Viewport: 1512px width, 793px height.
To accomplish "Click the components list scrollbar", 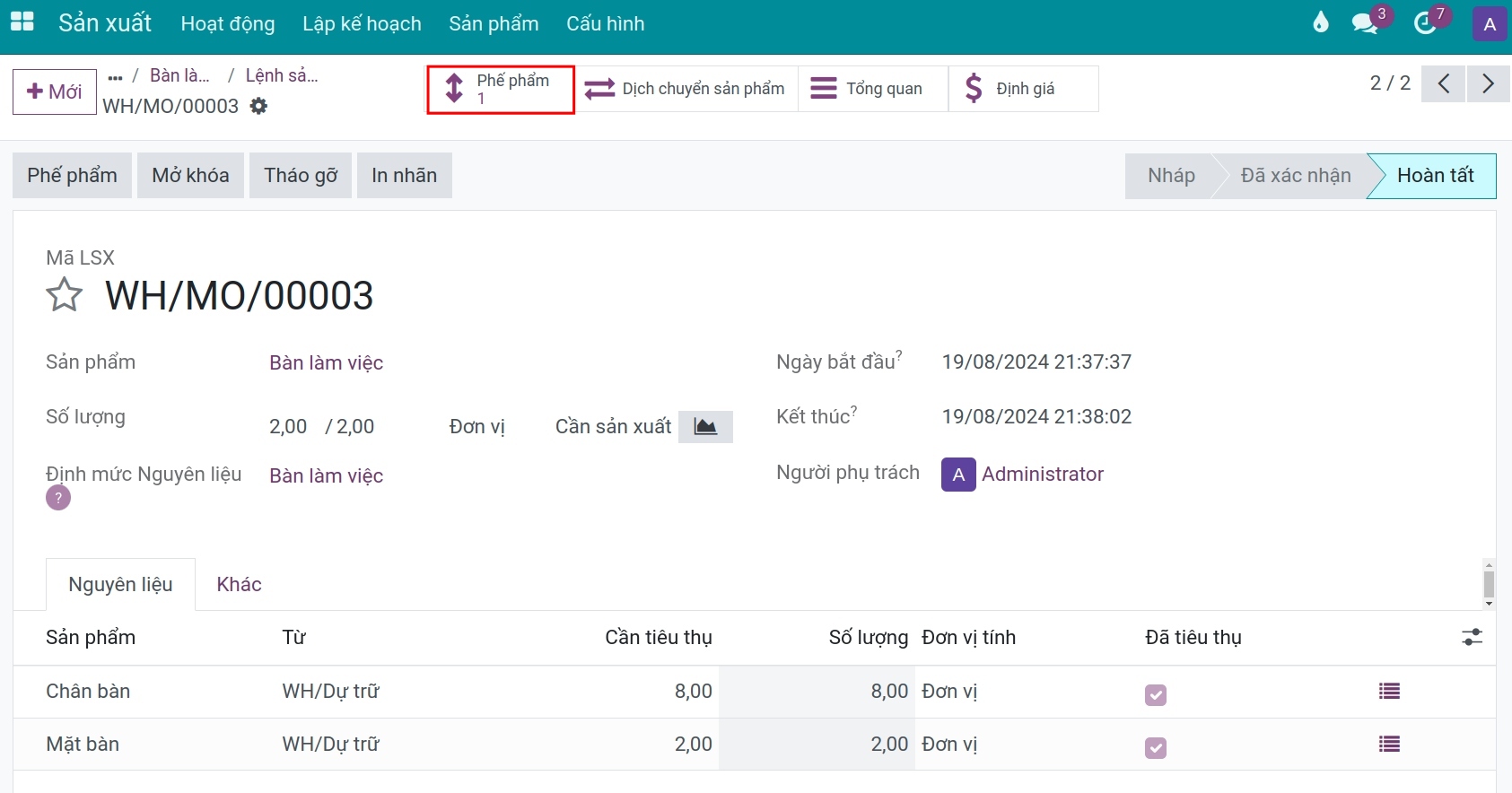I will [x=1489, y=584].
